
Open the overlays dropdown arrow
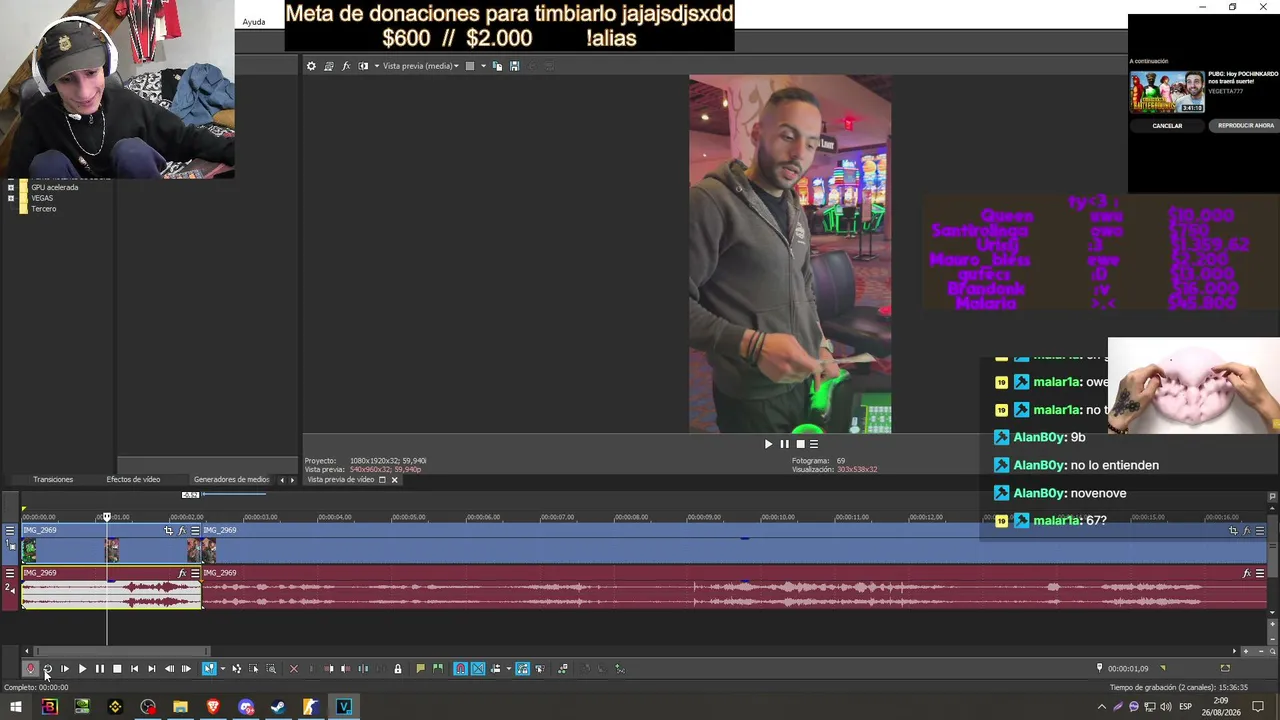click(x=483, y=66)
